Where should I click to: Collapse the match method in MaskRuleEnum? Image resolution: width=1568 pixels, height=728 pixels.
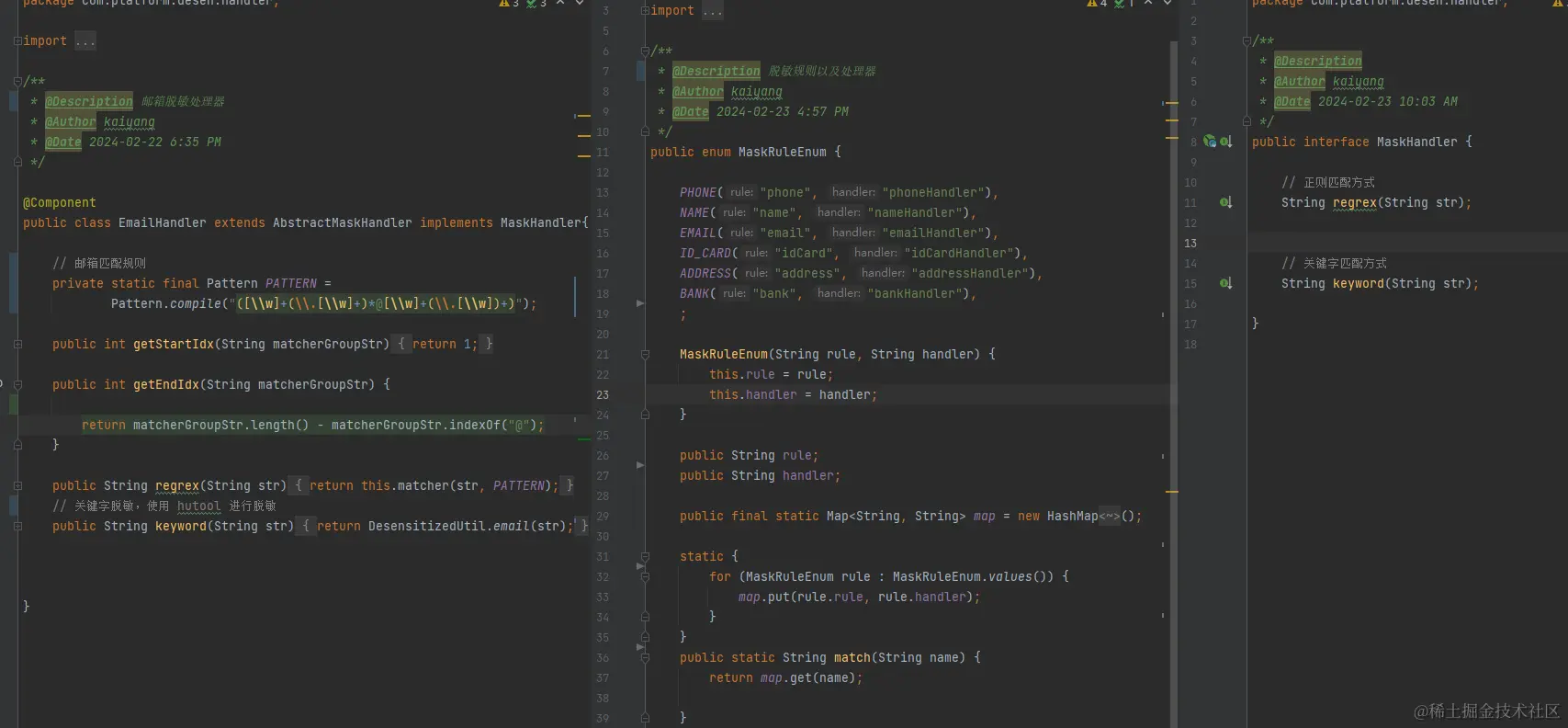645,657
